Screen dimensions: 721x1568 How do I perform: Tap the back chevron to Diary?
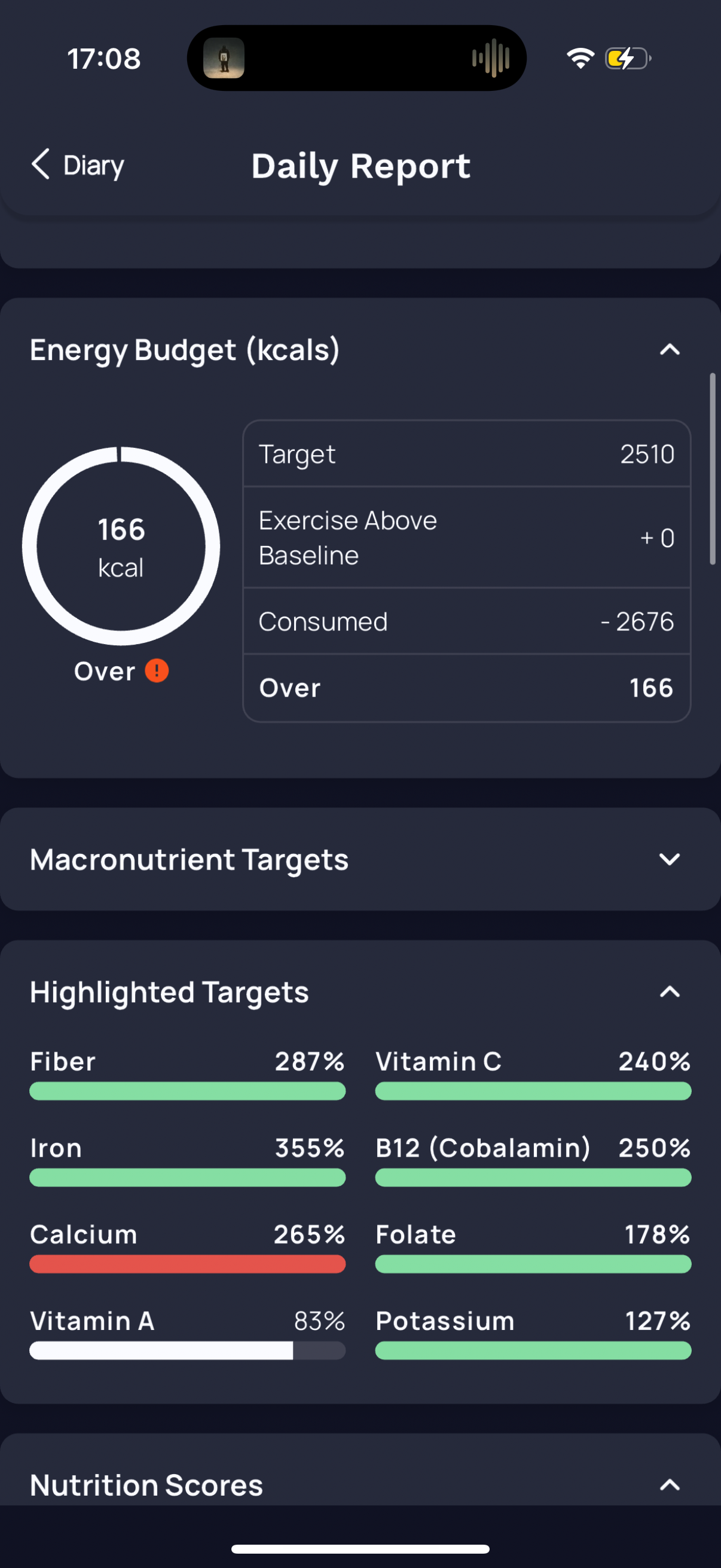click(x=40, y=164)
